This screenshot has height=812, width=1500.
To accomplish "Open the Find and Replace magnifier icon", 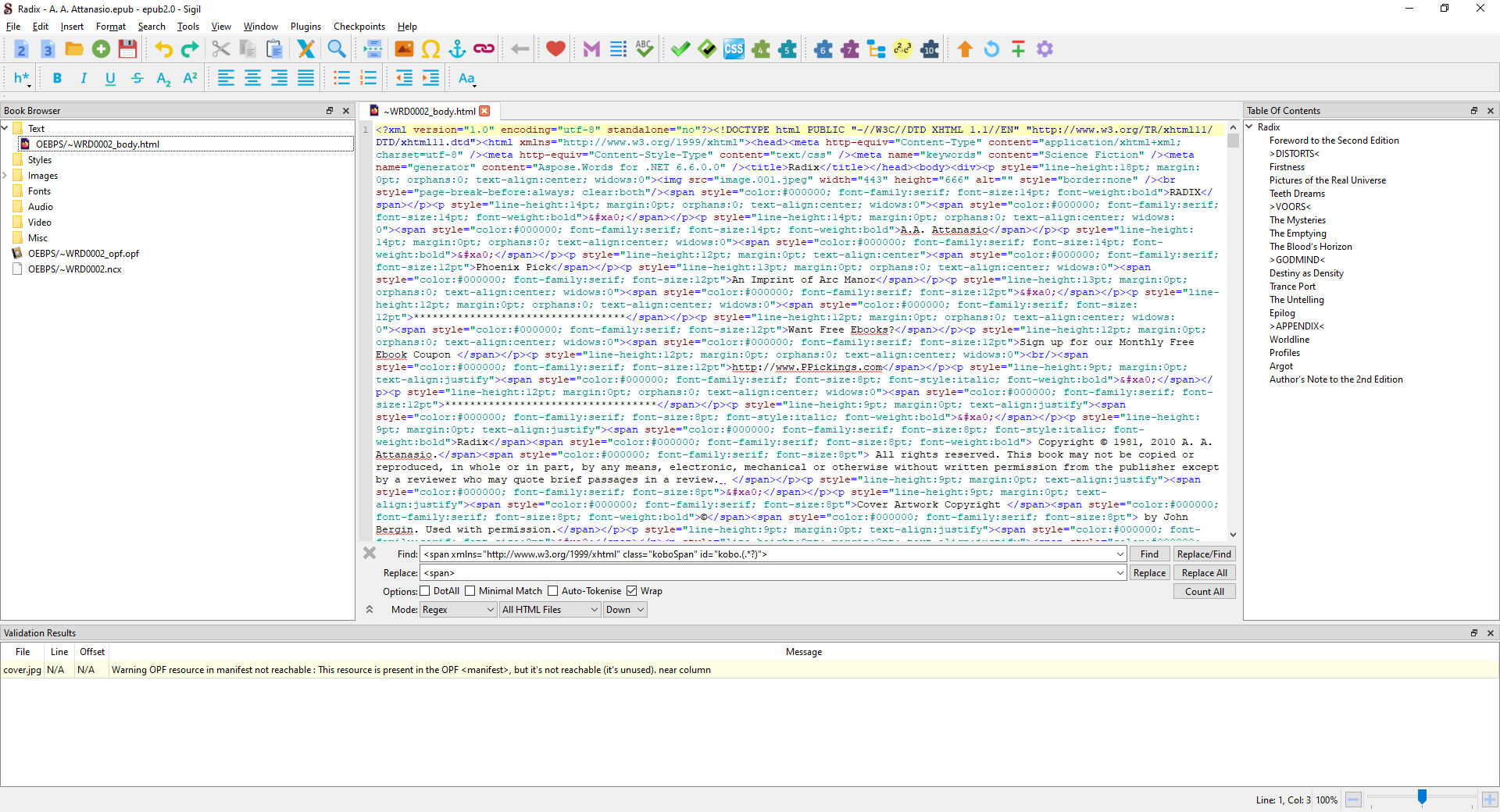I will (x=337, y=49).
